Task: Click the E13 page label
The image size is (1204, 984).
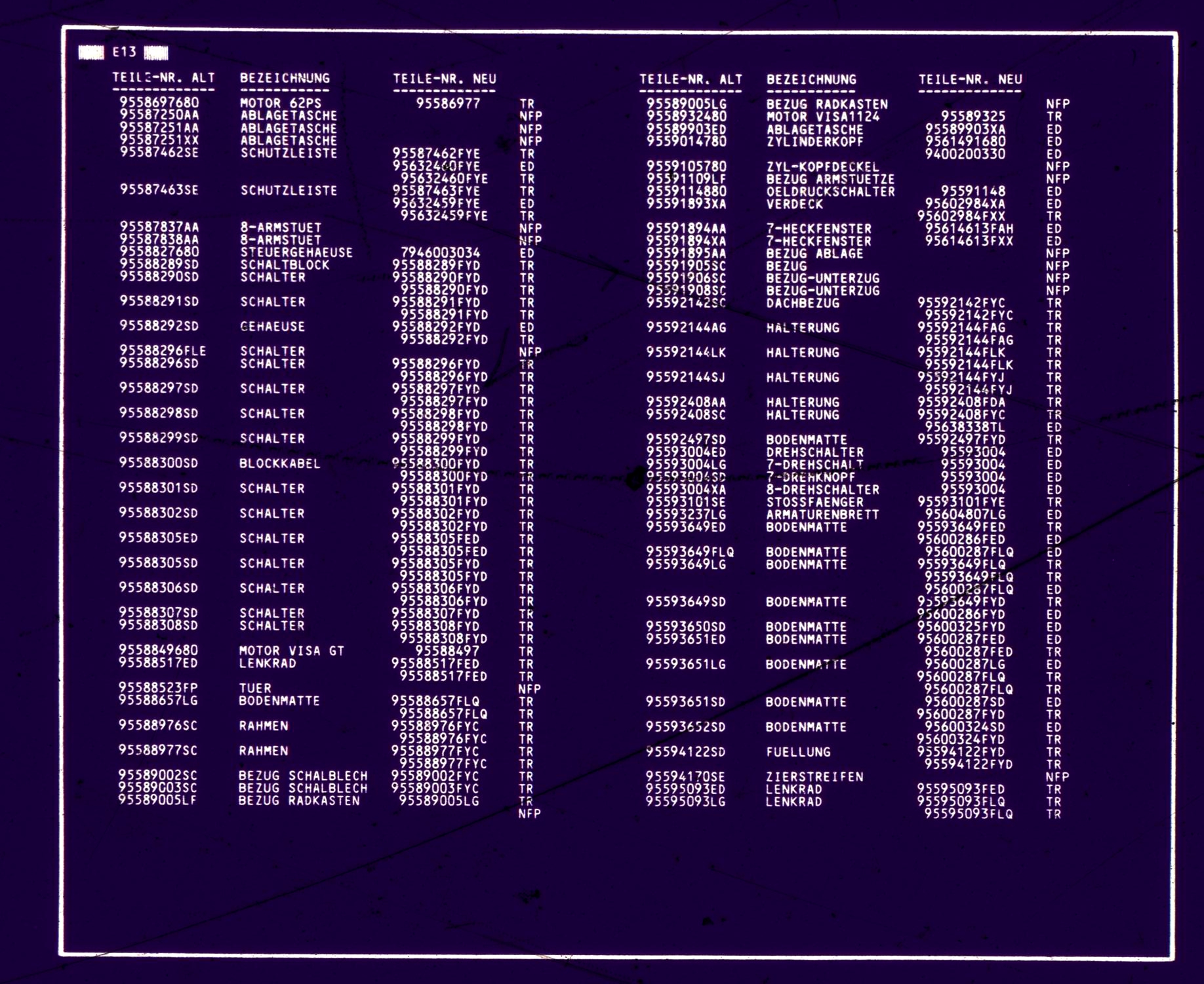Action: (x=124, y=52)
